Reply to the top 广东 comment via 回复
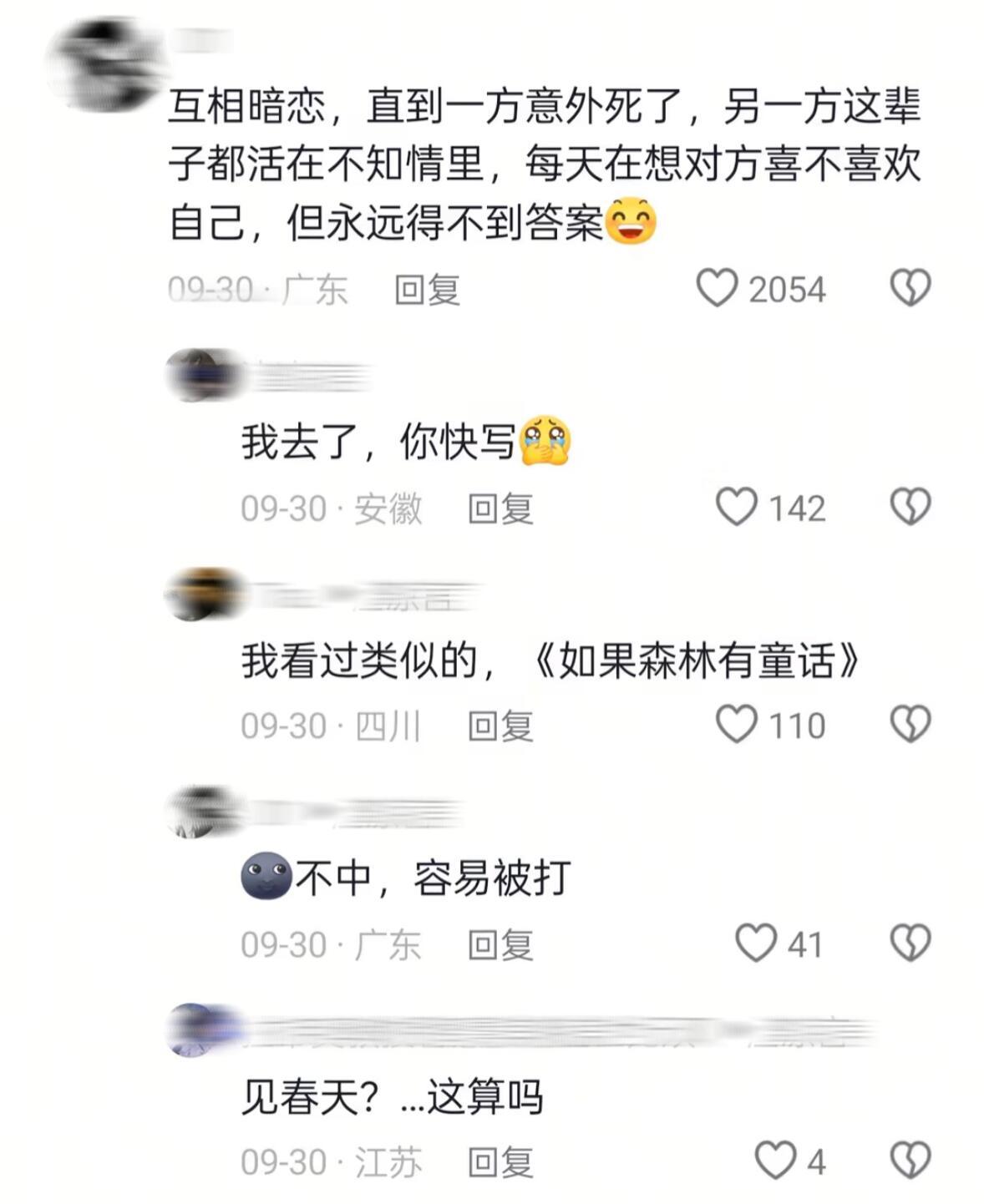984x1204 pixels. (x=427, y=290)
